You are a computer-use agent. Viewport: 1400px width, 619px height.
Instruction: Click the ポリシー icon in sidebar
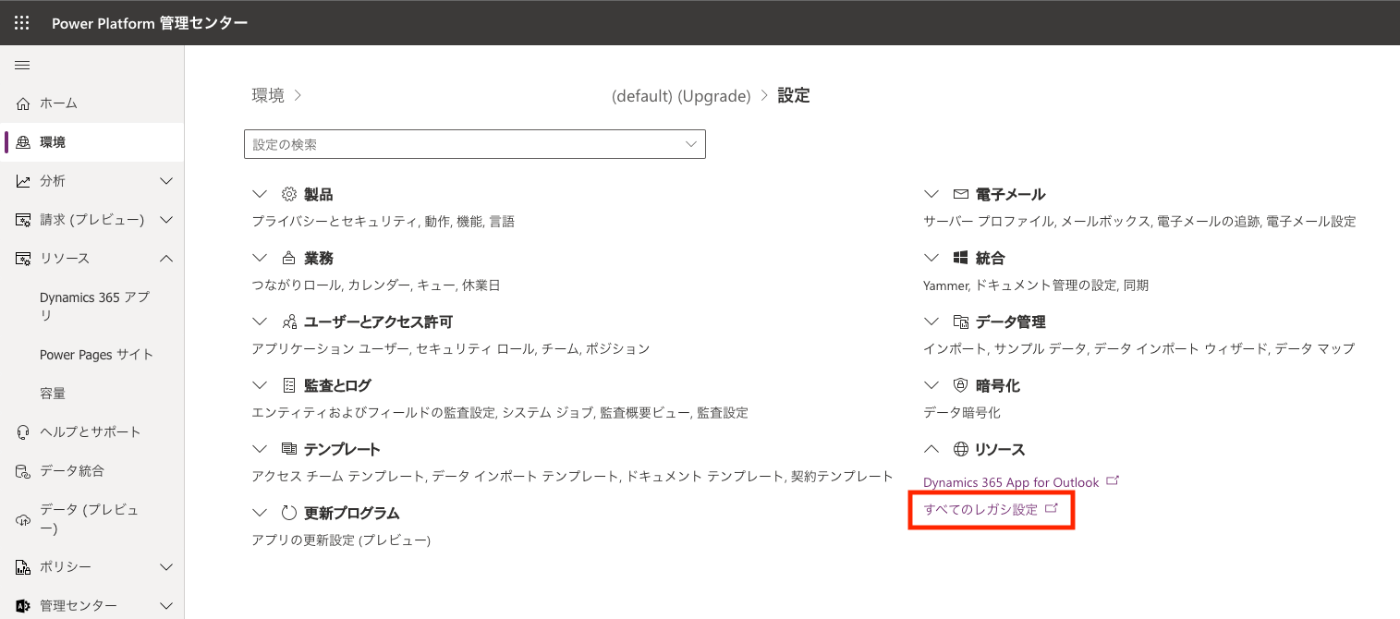pyautogui.click(x=23, y=568)
